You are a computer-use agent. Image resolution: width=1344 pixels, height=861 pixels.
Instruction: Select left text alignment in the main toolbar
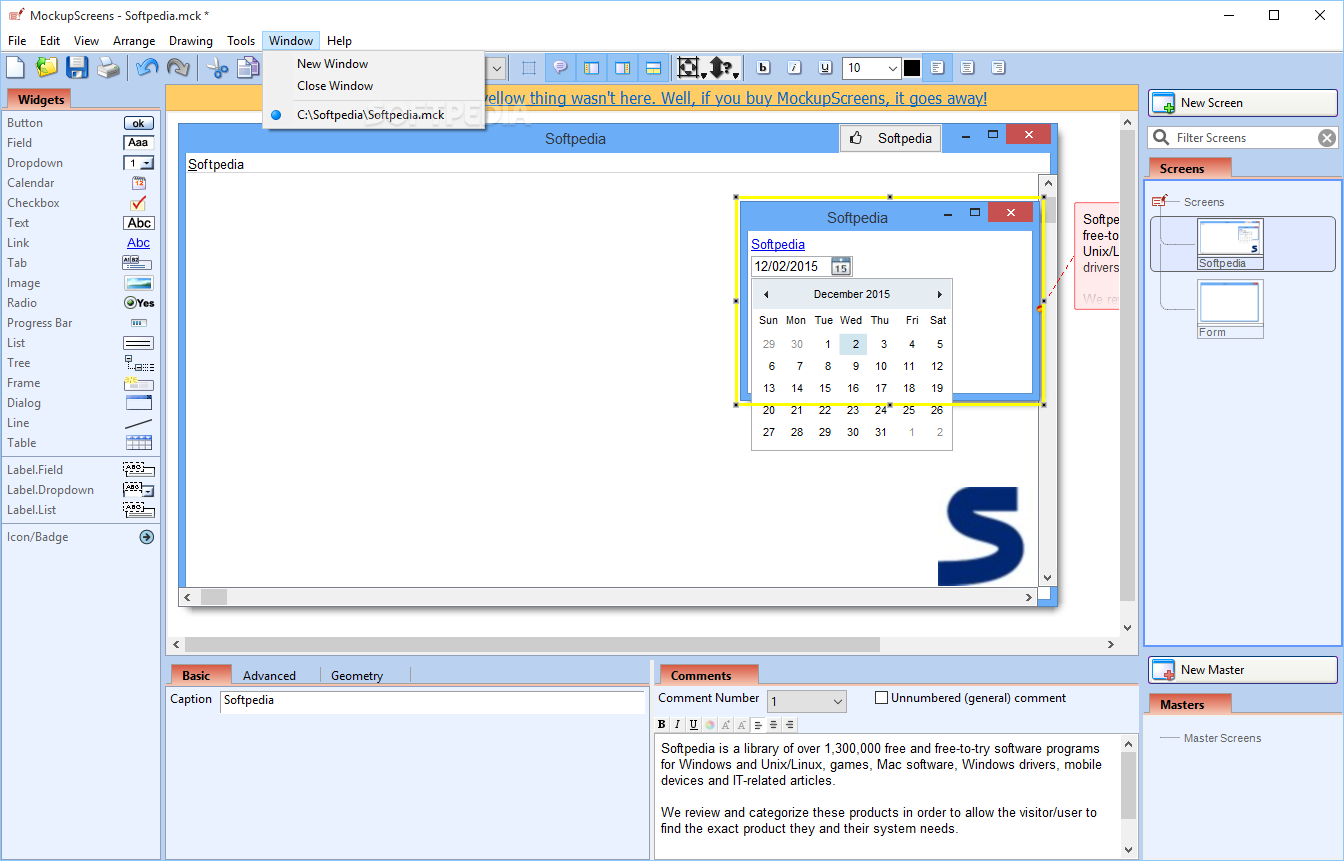click(937, 68)
